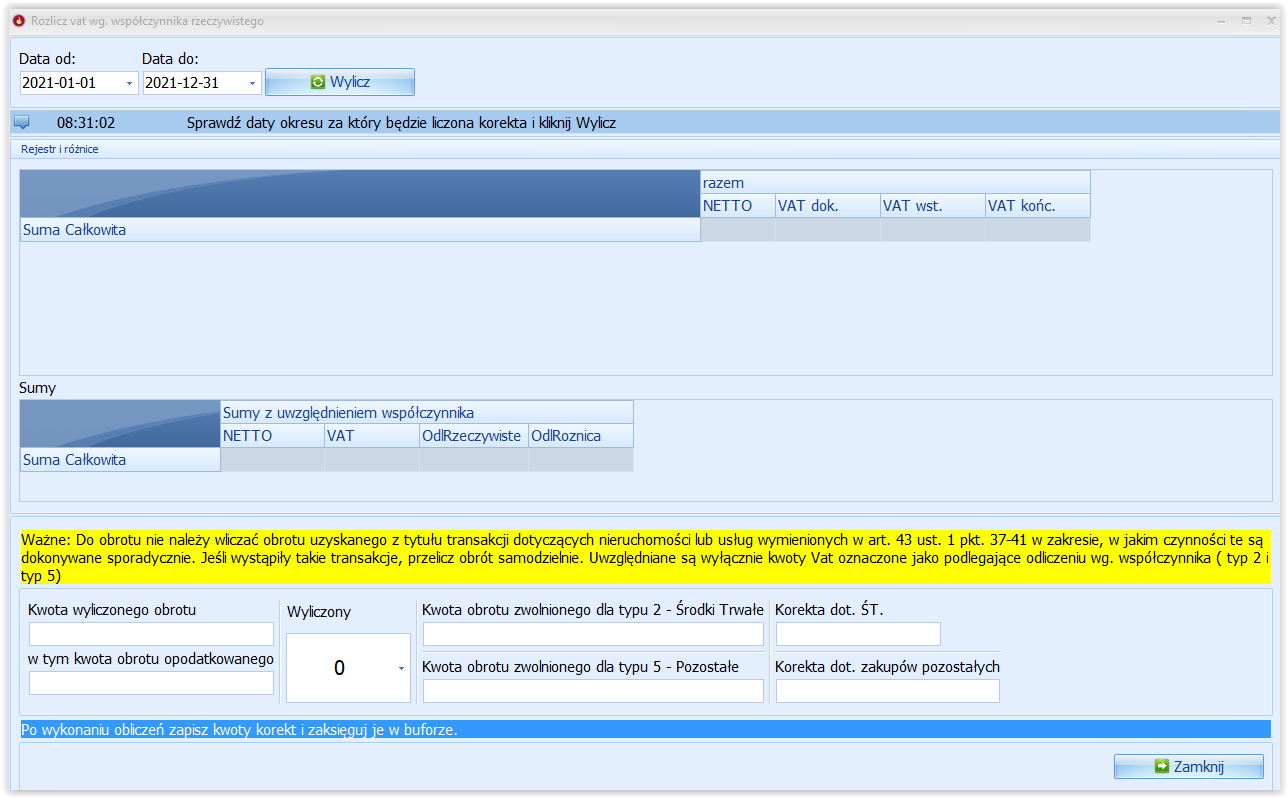1288x798 pixels.
Task: Focus the Korekta dot. ŚT. field
Action: (858, 634)
